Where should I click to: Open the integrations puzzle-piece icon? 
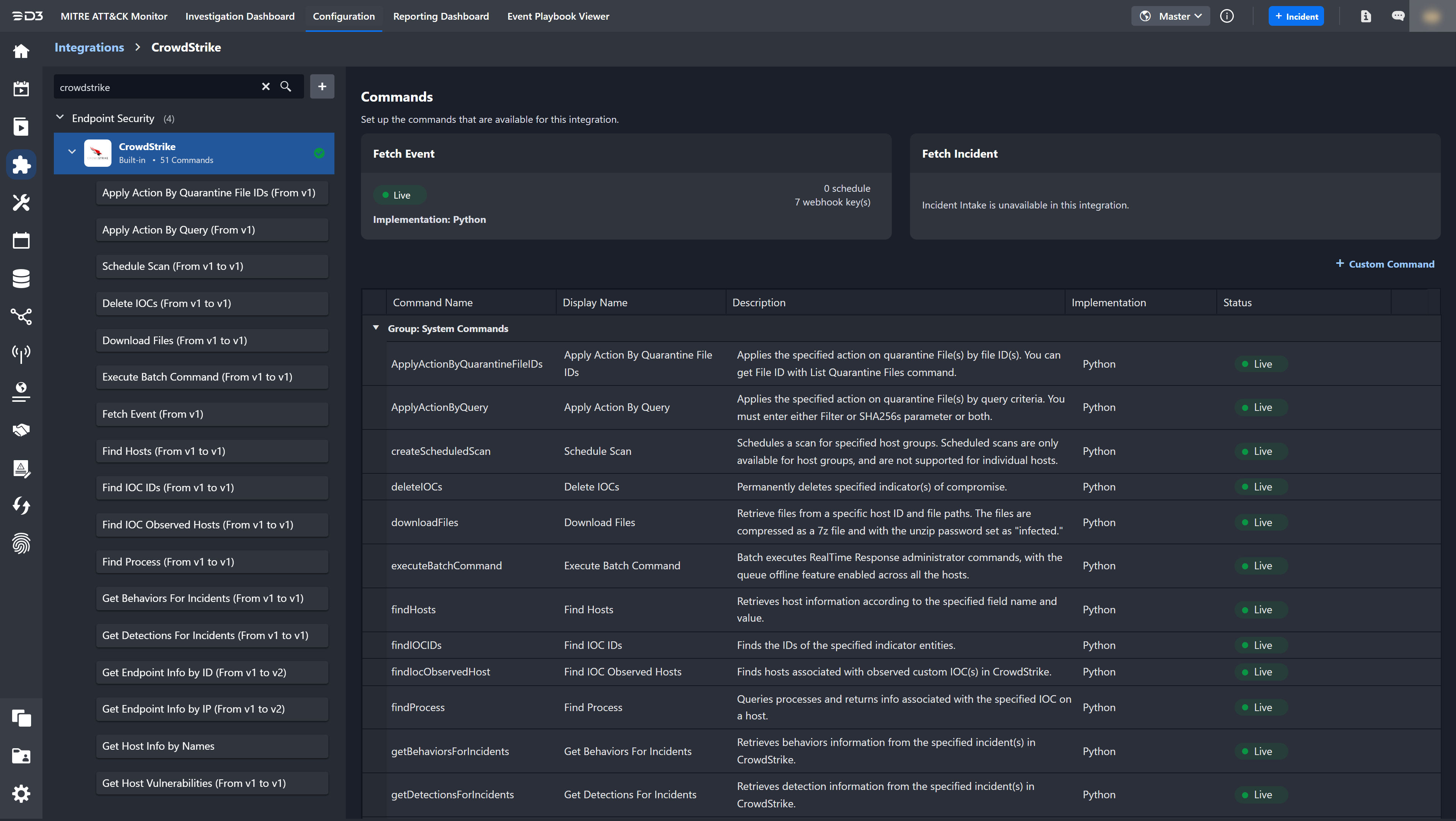(21, 165)
